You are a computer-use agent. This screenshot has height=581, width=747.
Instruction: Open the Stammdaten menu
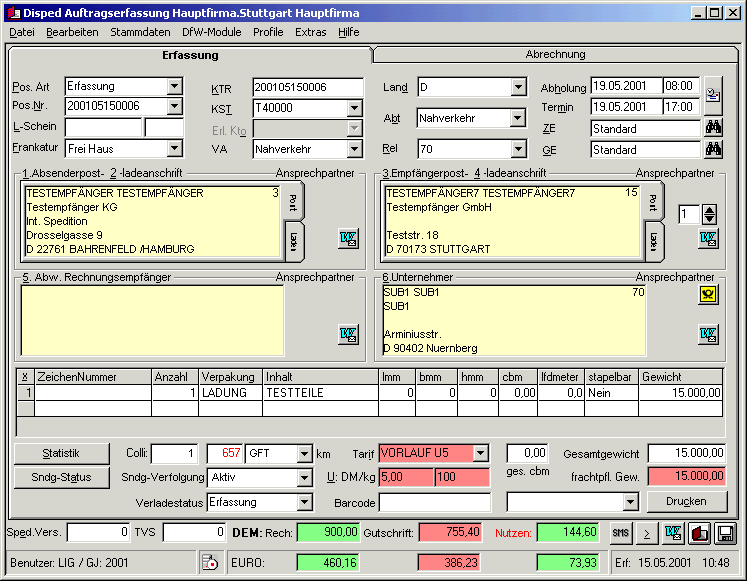(139, 32)
